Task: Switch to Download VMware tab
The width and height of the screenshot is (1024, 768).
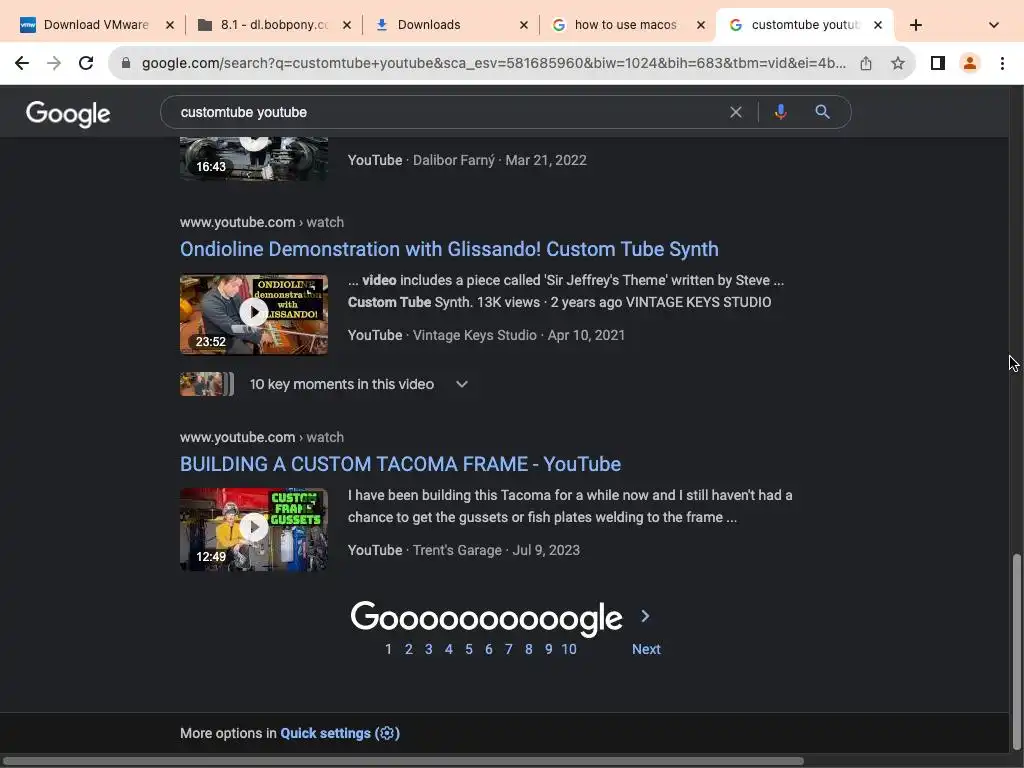Action: pyautogui.click(x=96, y=25)
